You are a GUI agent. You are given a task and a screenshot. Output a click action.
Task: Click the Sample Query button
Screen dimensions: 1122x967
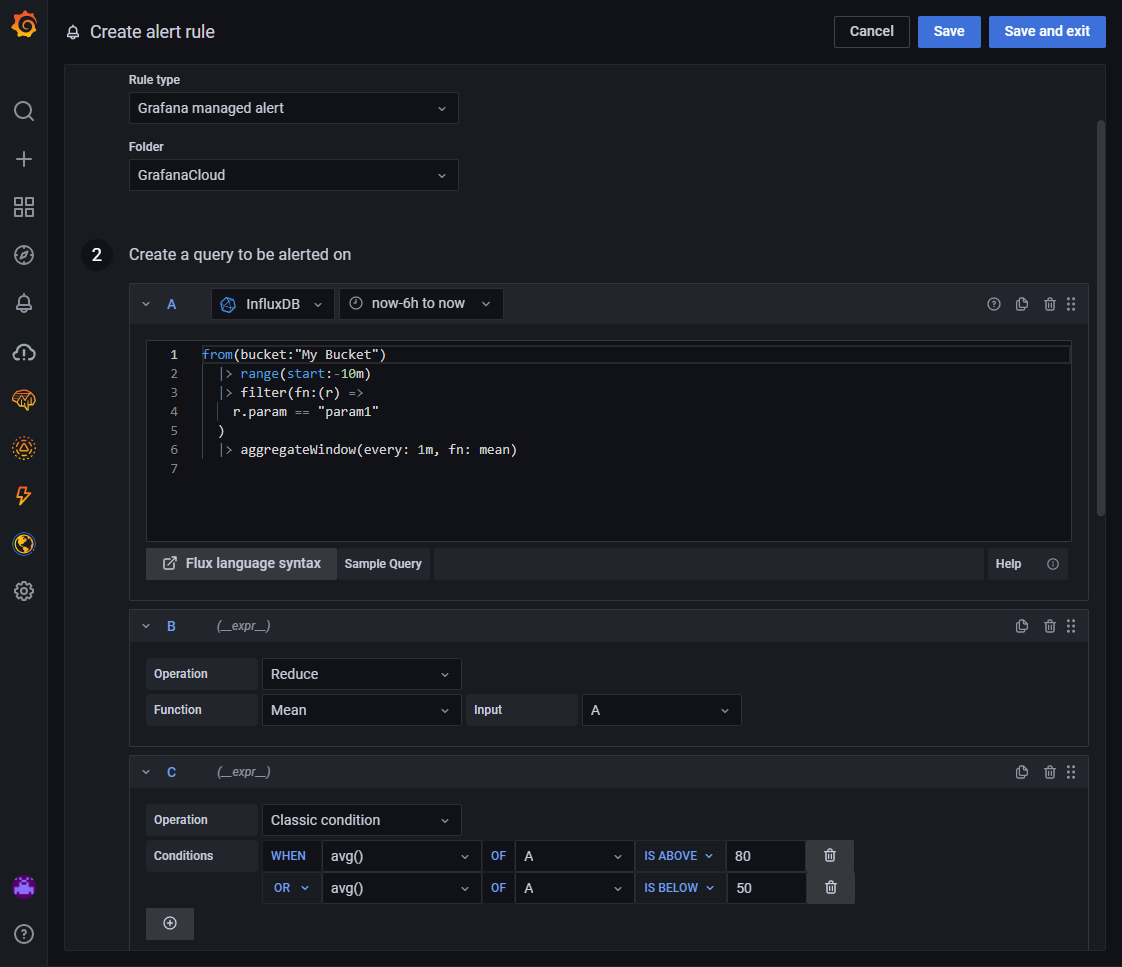pyautogui.click(x=383, y=564)
